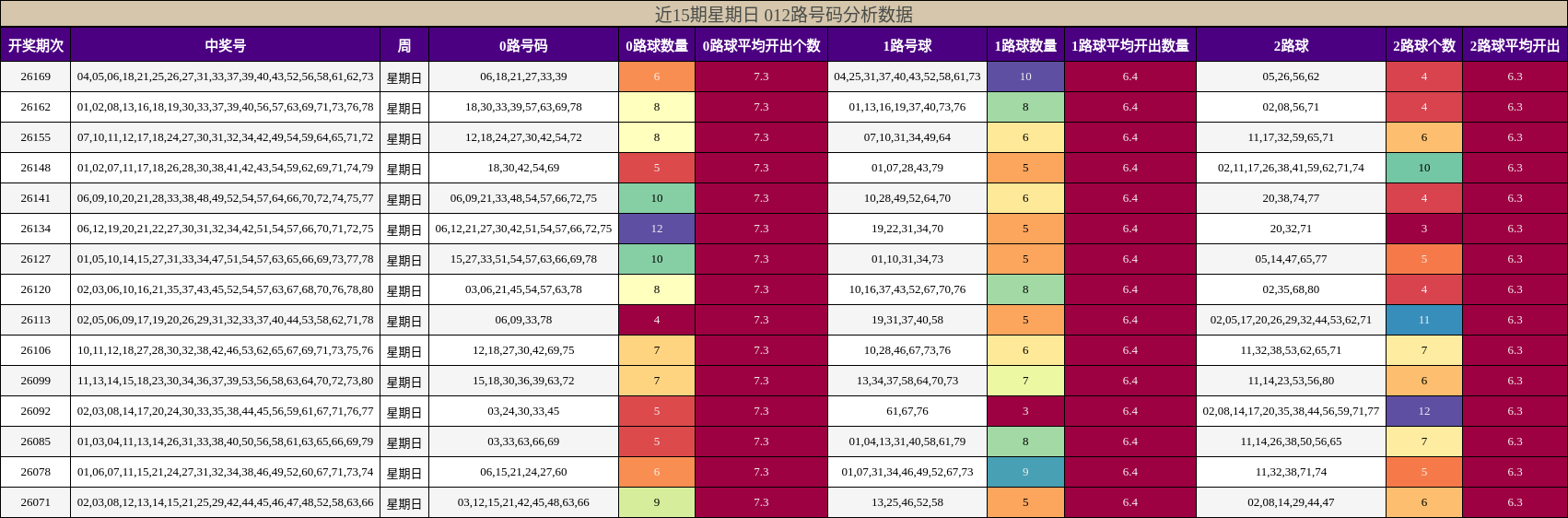Click 1路号球 cell 61,67,76

907,411
